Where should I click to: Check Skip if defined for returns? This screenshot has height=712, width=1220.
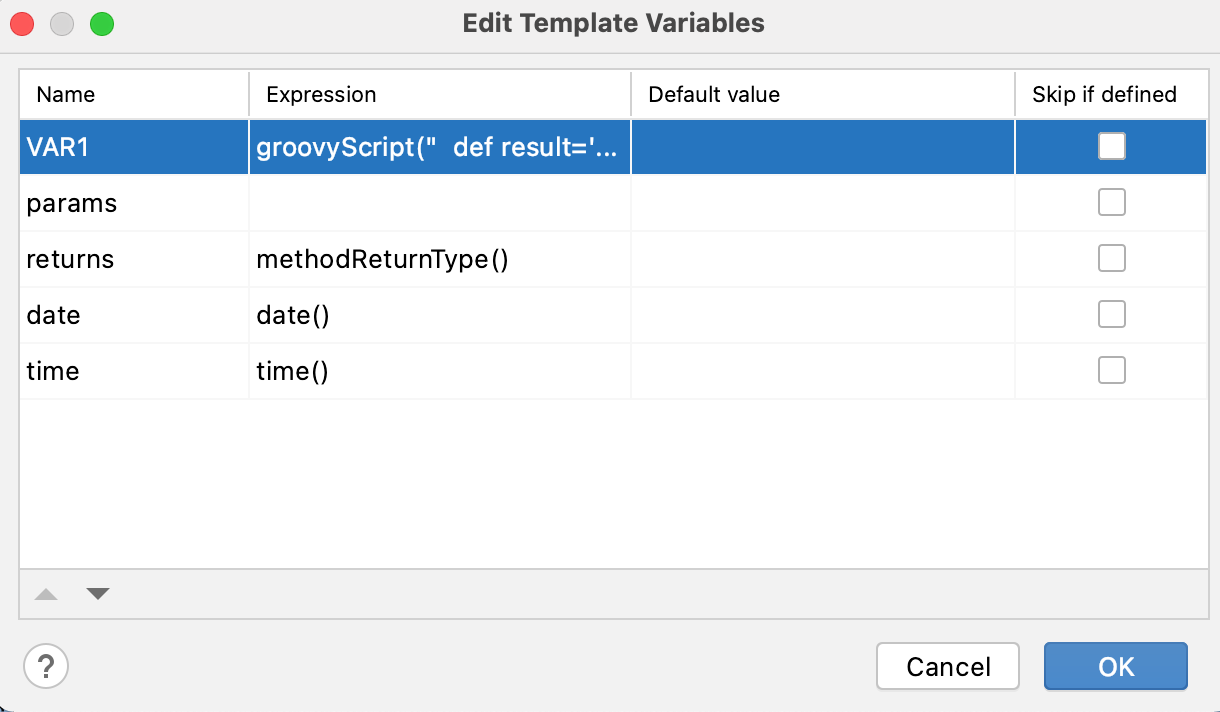[x=1111, y=259]
